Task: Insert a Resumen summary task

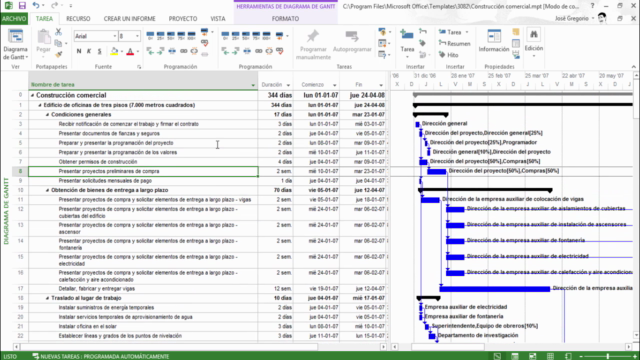Action: coord(454,43)
